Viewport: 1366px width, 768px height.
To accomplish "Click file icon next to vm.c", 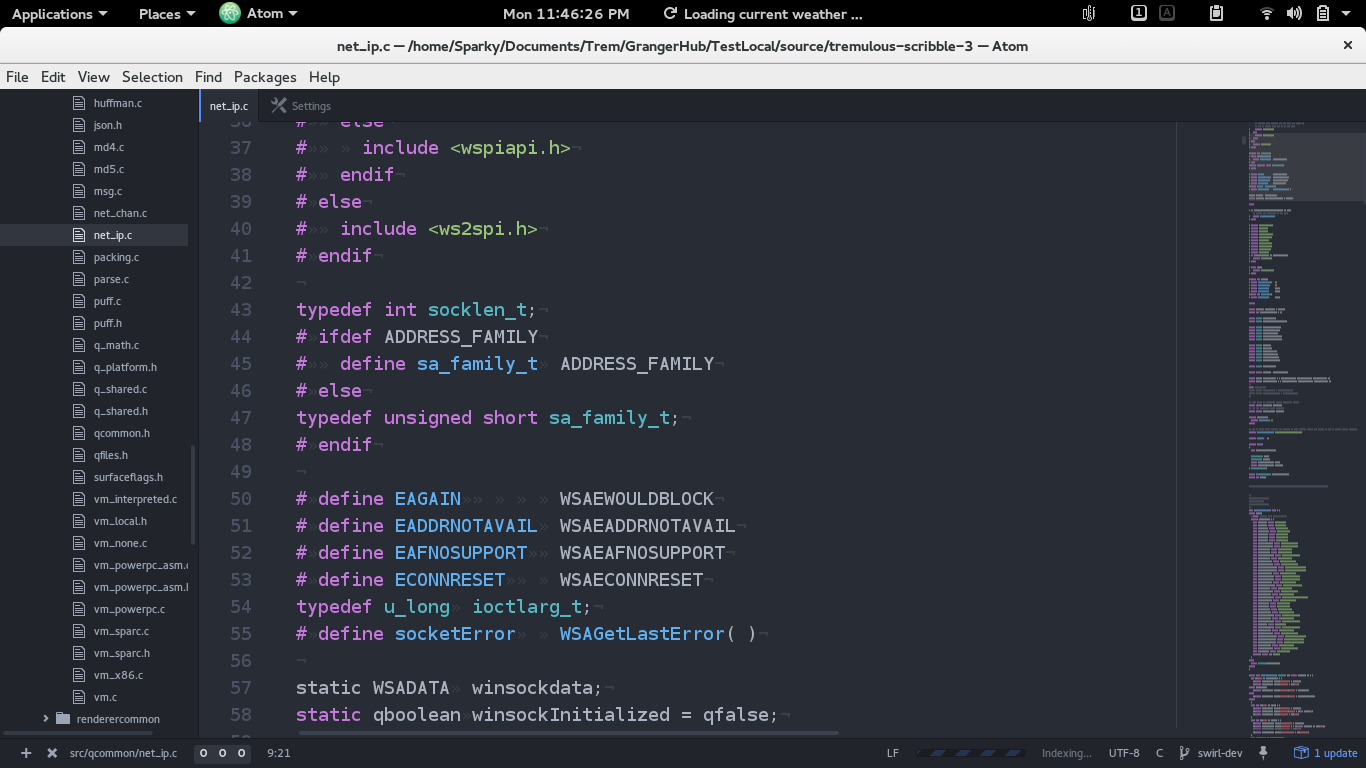I will [x=80, y=697].
